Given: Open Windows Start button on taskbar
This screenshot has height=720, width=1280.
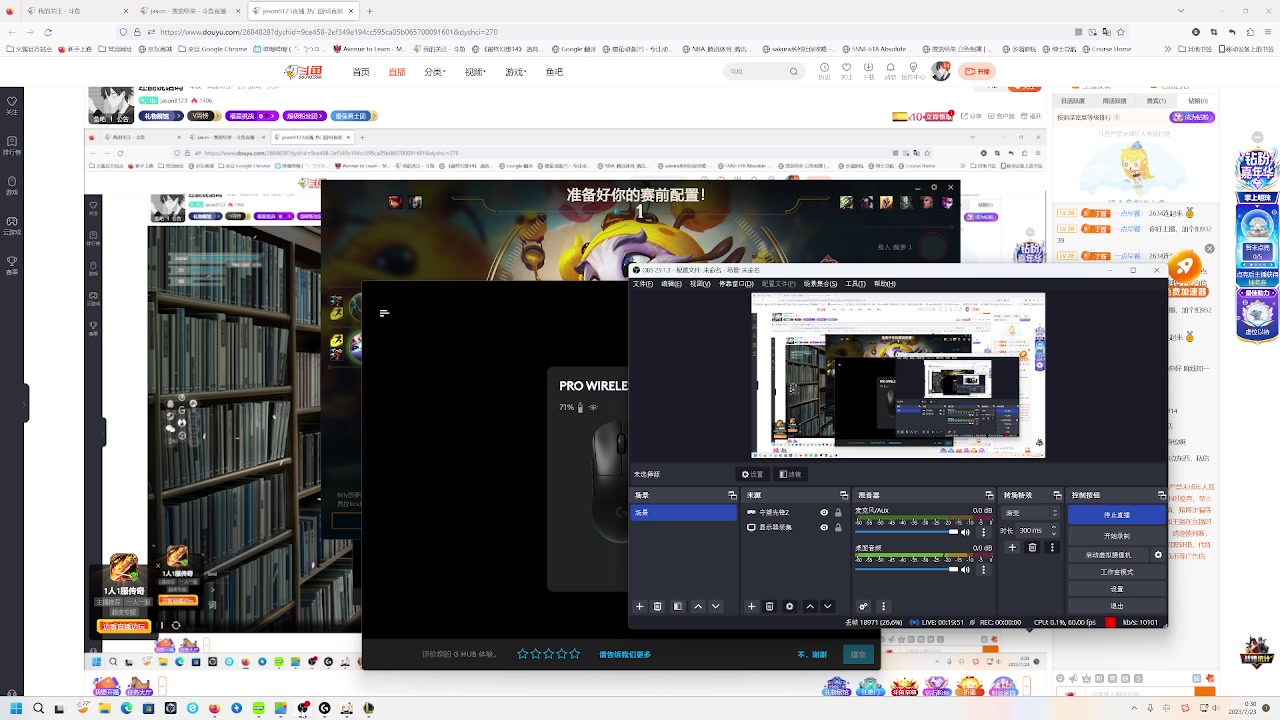Looking at the screenshot, I should (x=16, y=708).
